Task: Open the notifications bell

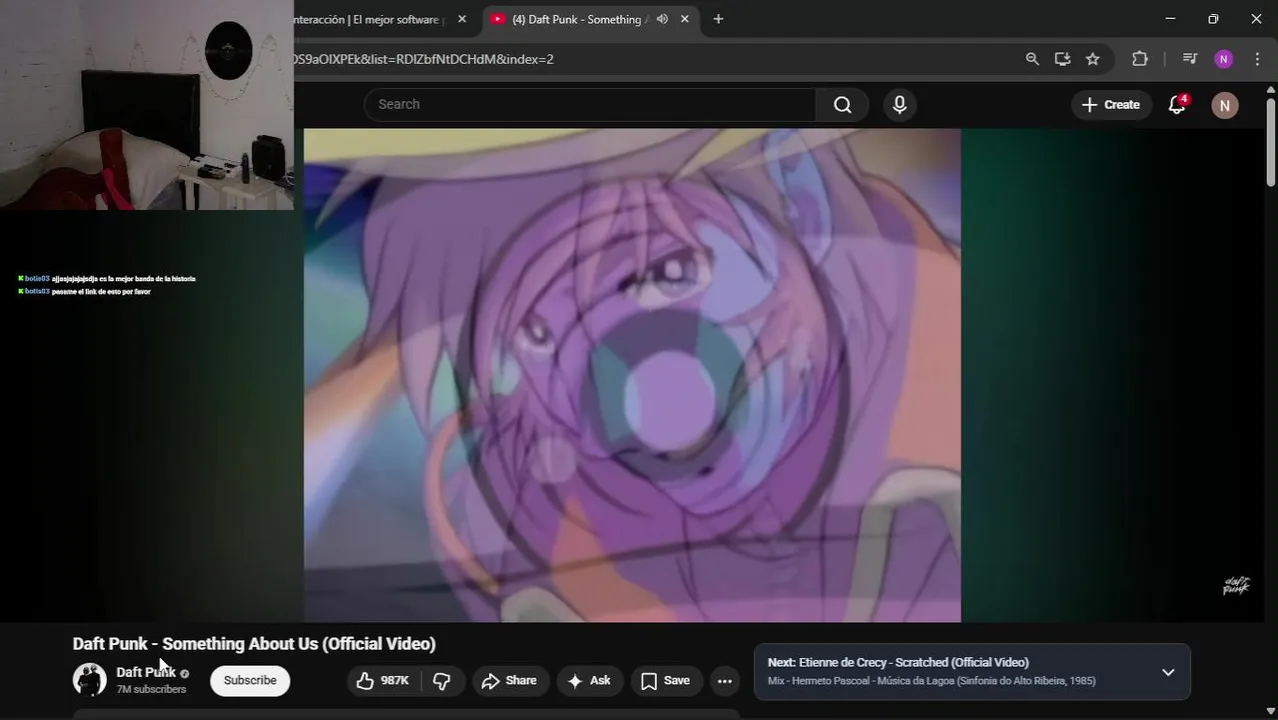Action: [1177, 105]
